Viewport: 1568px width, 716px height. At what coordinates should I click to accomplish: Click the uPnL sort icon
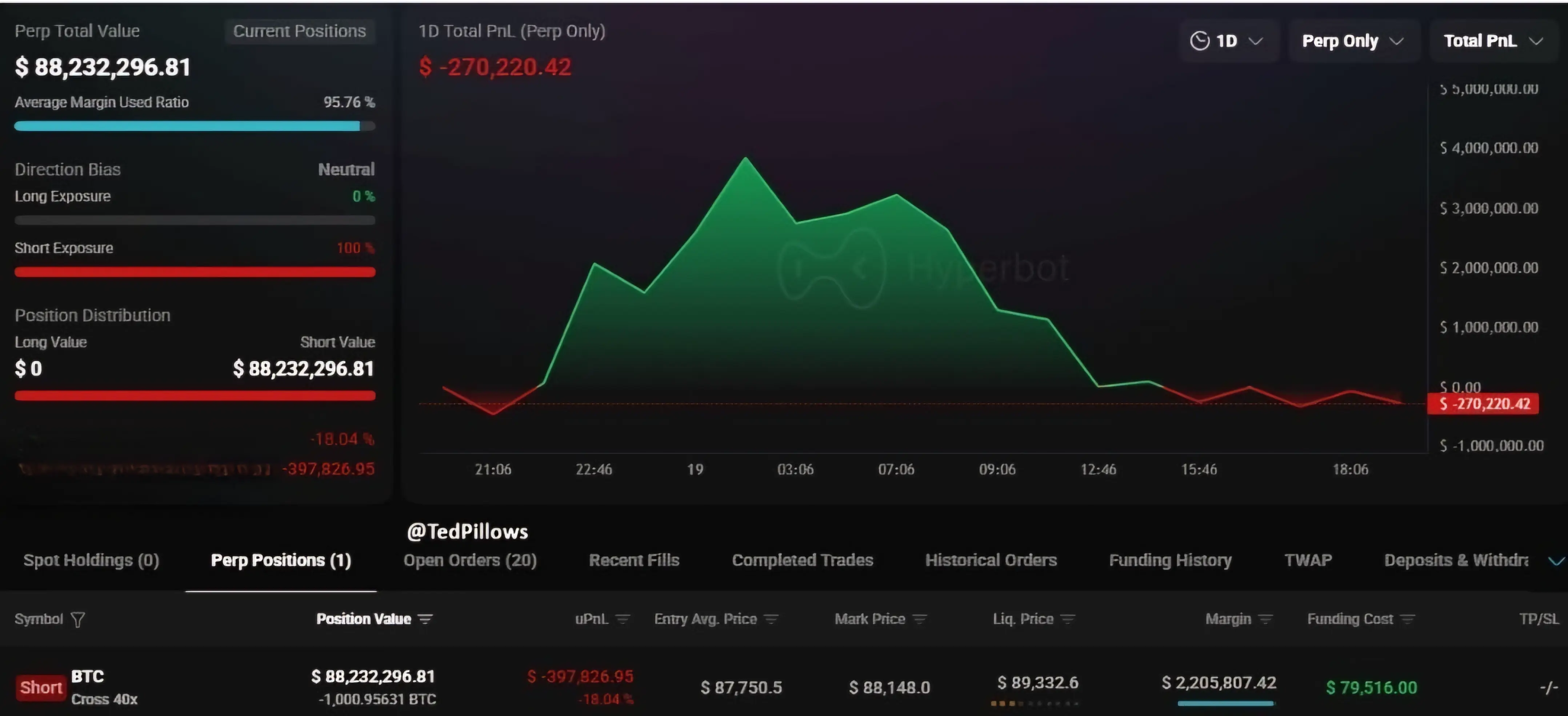(622, 618)
